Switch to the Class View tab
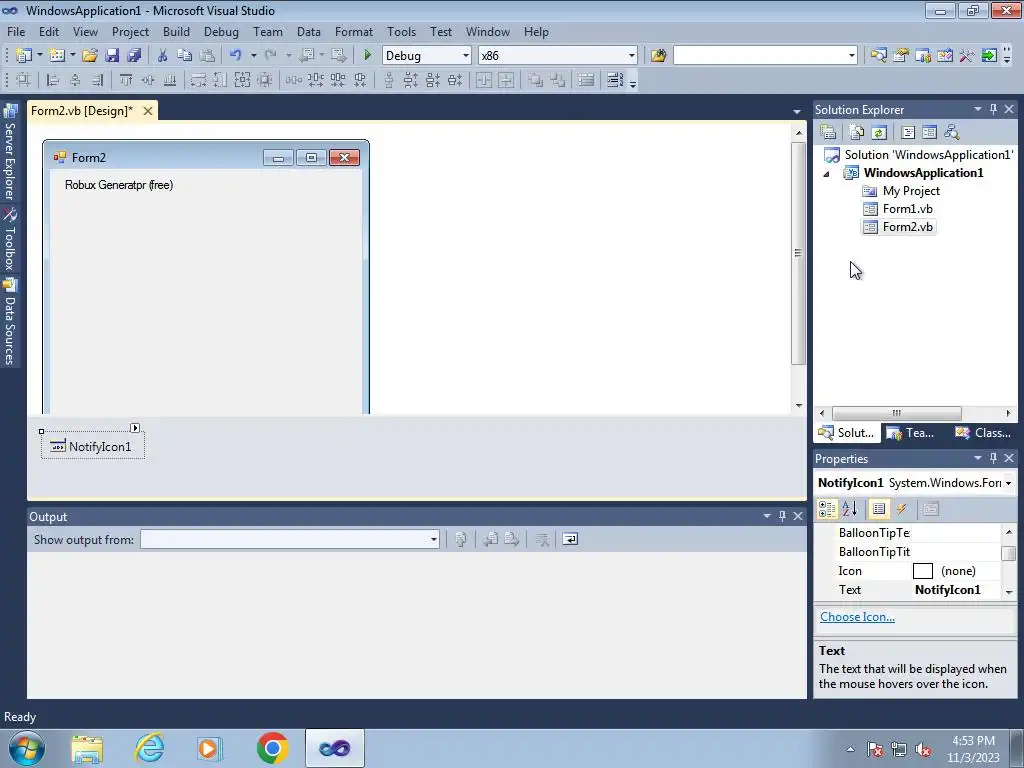 click(984, 432)
